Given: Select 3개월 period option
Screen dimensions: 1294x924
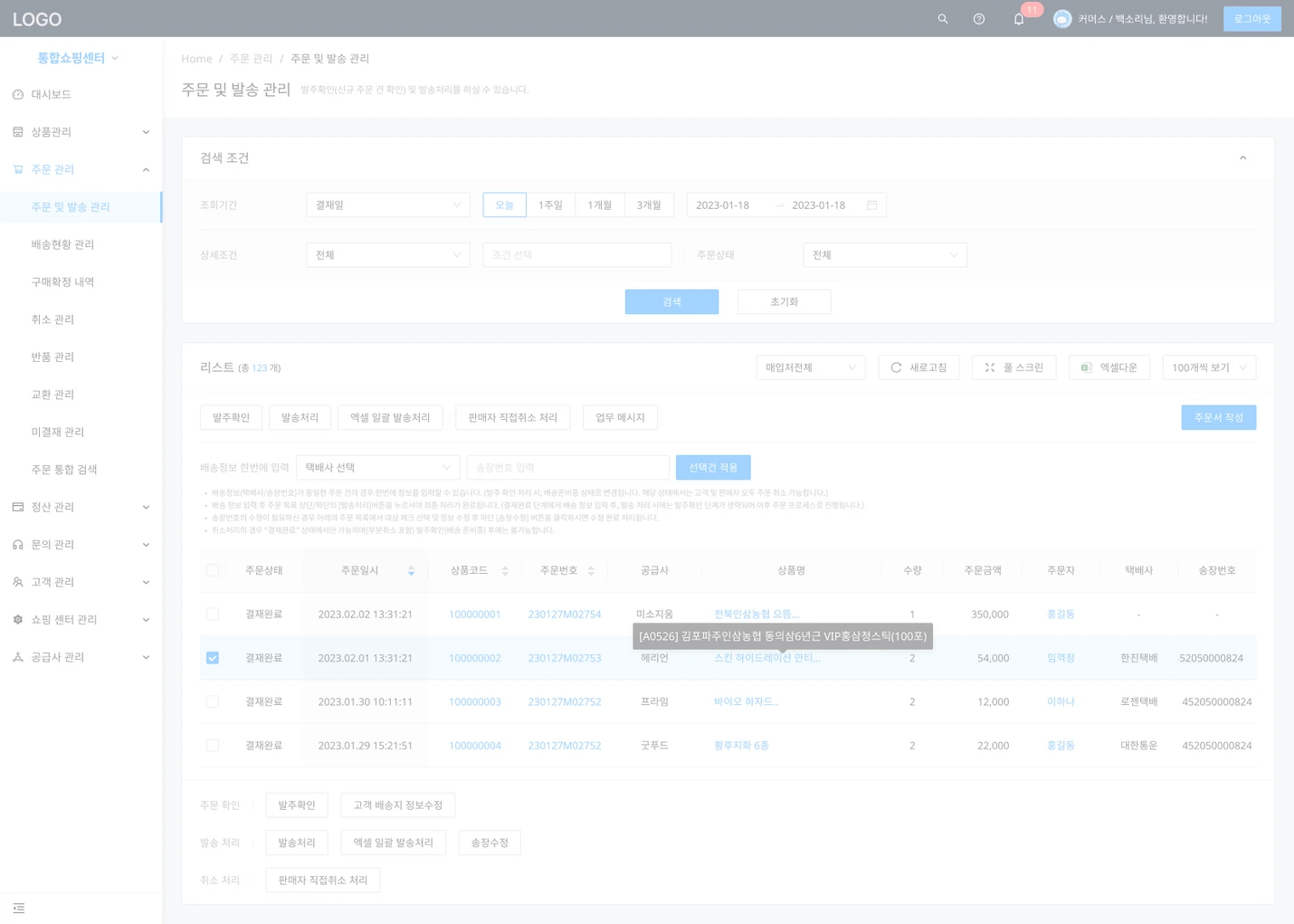Looking at the screenshot, I should (649, 205).
